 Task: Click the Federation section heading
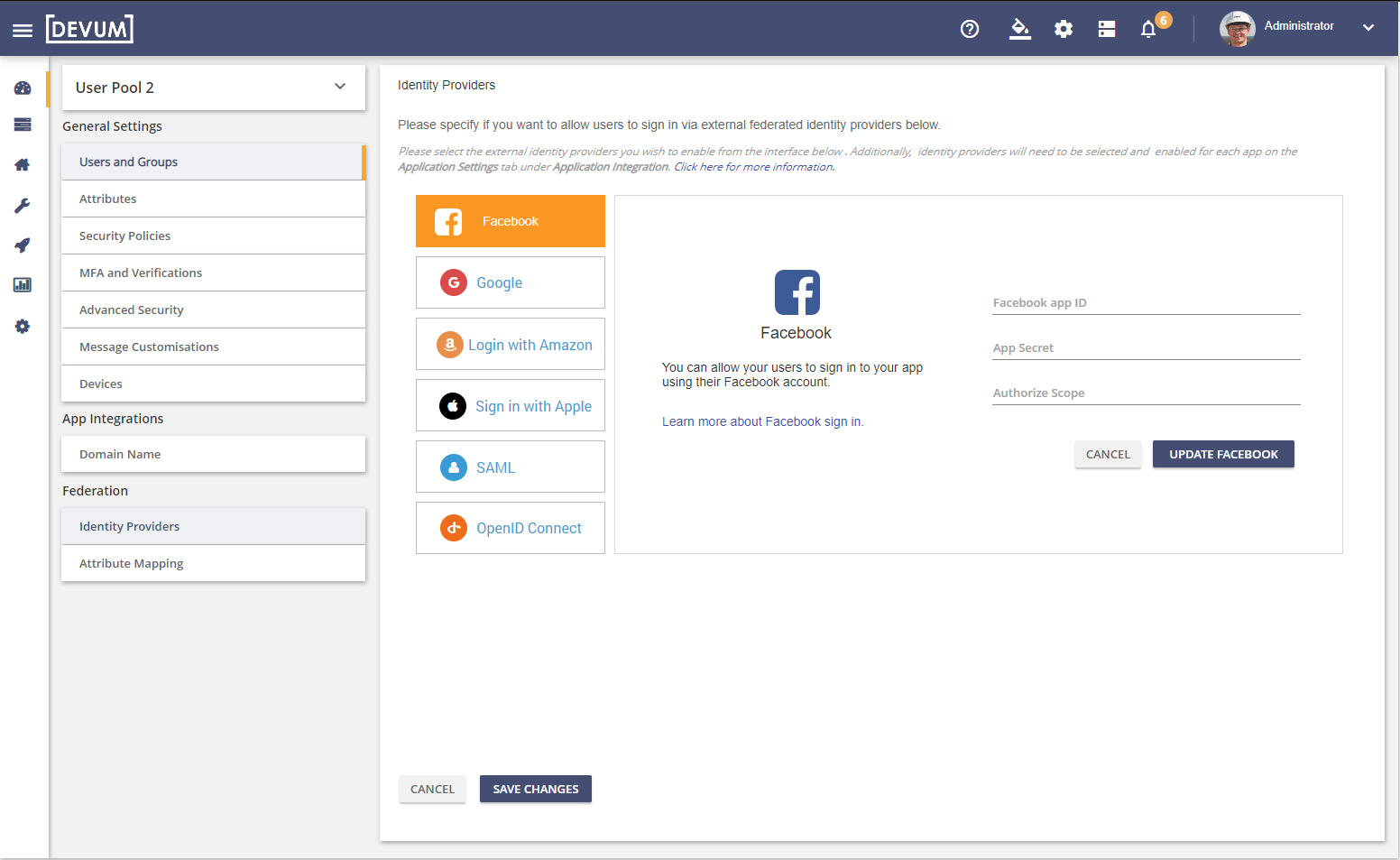point(95,491)
